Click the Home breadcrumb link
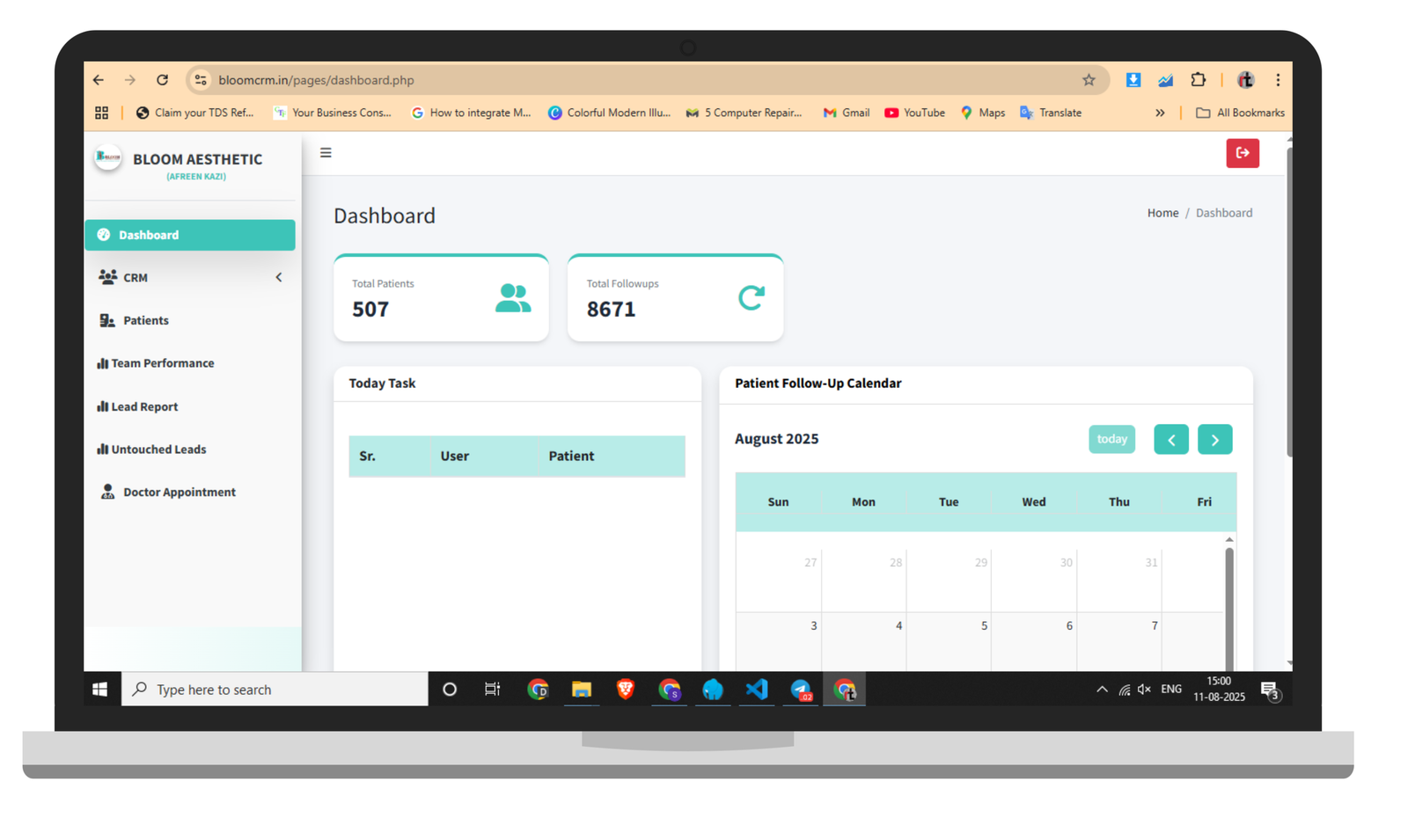 [x=1162, y=213]
